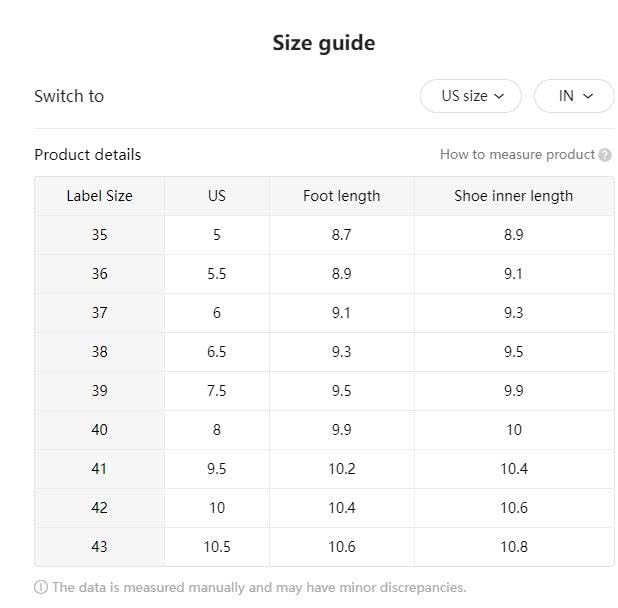The image size is (618, 608).
Task: Click the label size 39 cell
Action: pos(99,391)
